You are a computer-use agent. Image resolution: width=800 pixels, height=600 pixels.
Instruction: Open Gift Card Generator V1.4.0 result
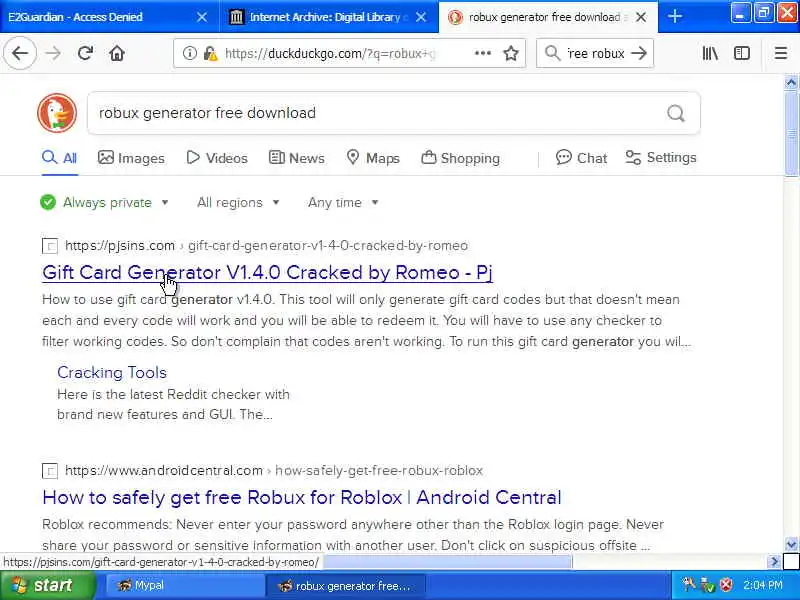267,272
